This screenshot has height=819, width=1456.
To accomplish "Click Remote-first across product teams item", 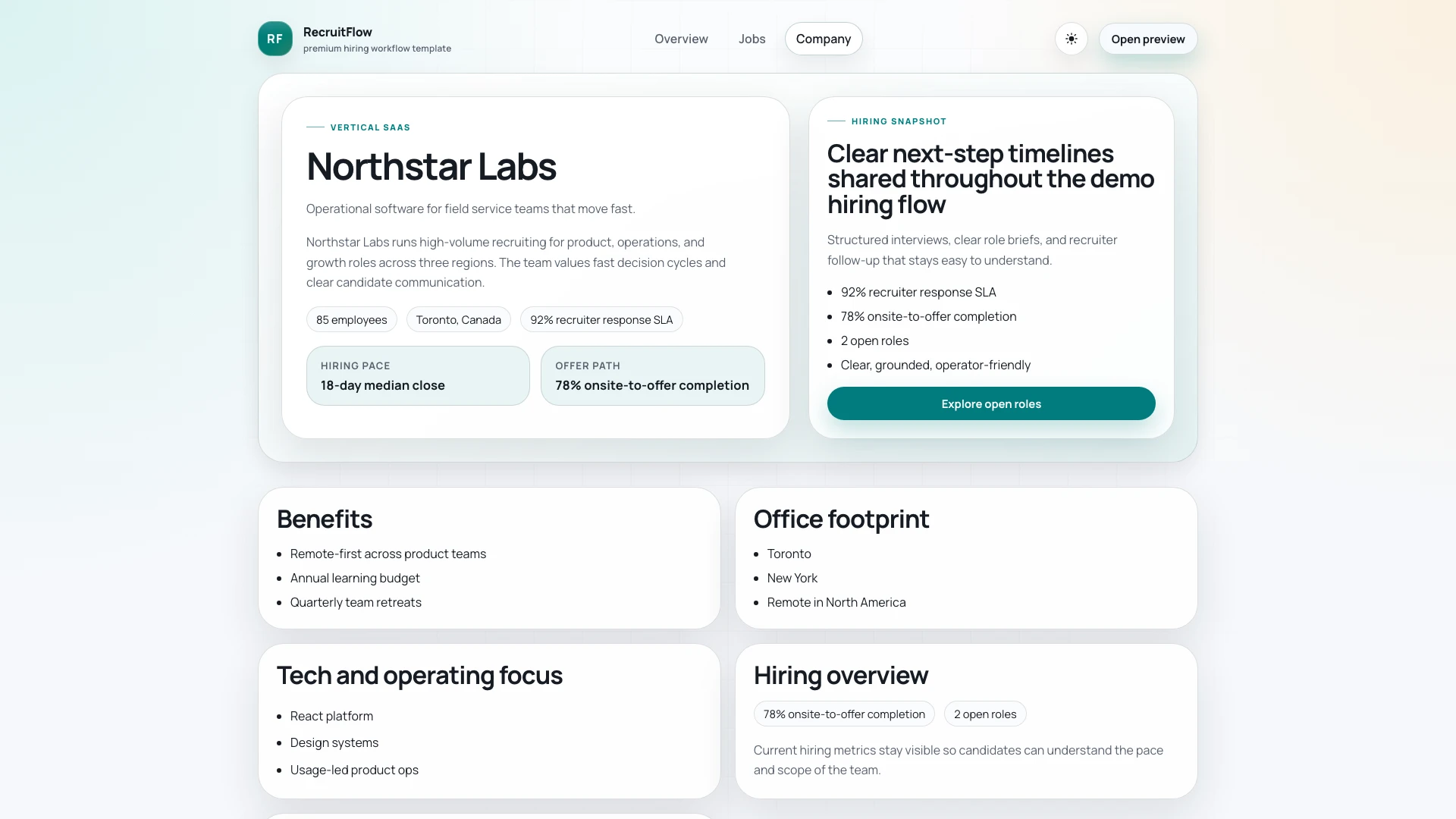I will coord(388,554).
